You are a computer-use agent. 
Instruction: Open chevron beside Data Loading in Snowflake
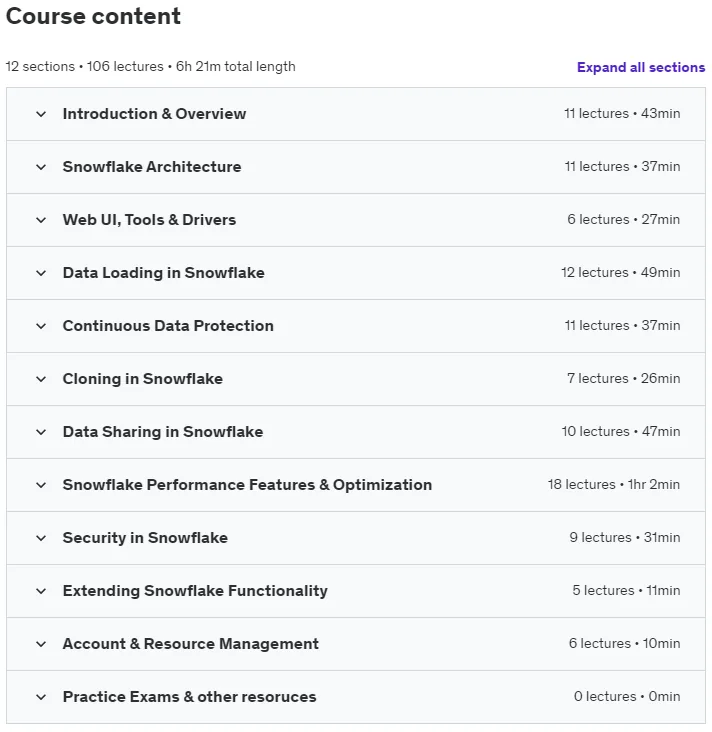(41, 273)
